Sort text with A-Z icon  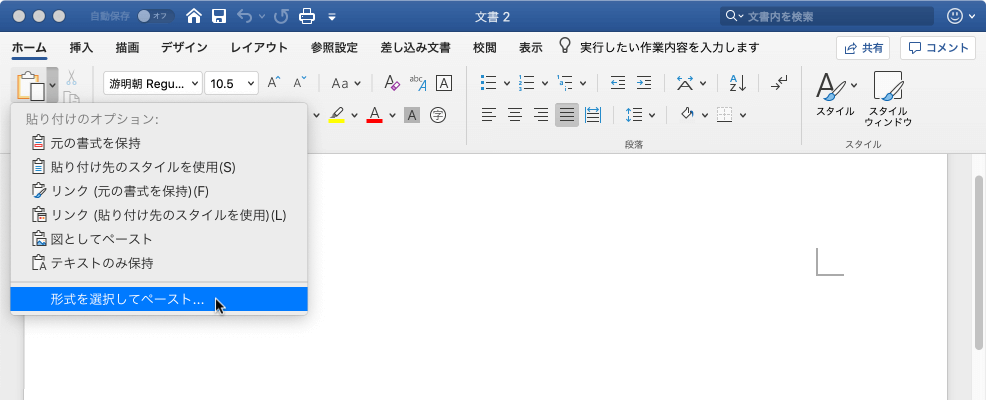click(736, 83)
